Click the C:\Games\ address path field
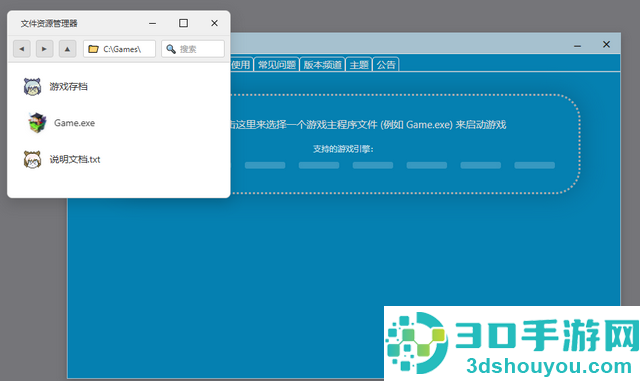 tap(119, 49)
